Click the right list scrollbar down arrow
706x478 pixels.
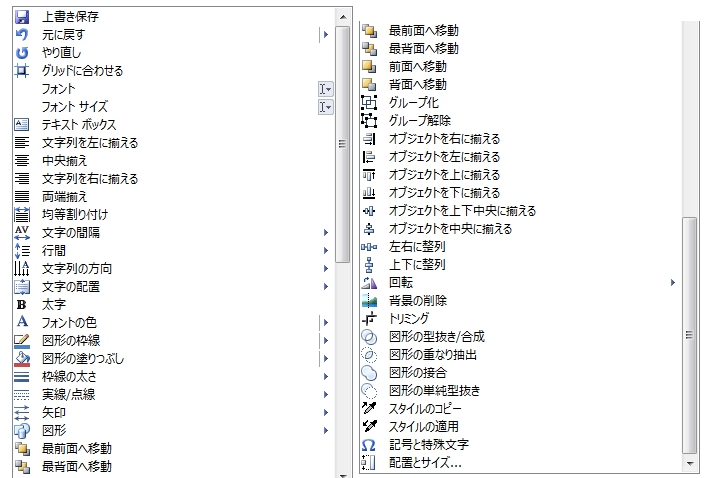tap(689, 465)
